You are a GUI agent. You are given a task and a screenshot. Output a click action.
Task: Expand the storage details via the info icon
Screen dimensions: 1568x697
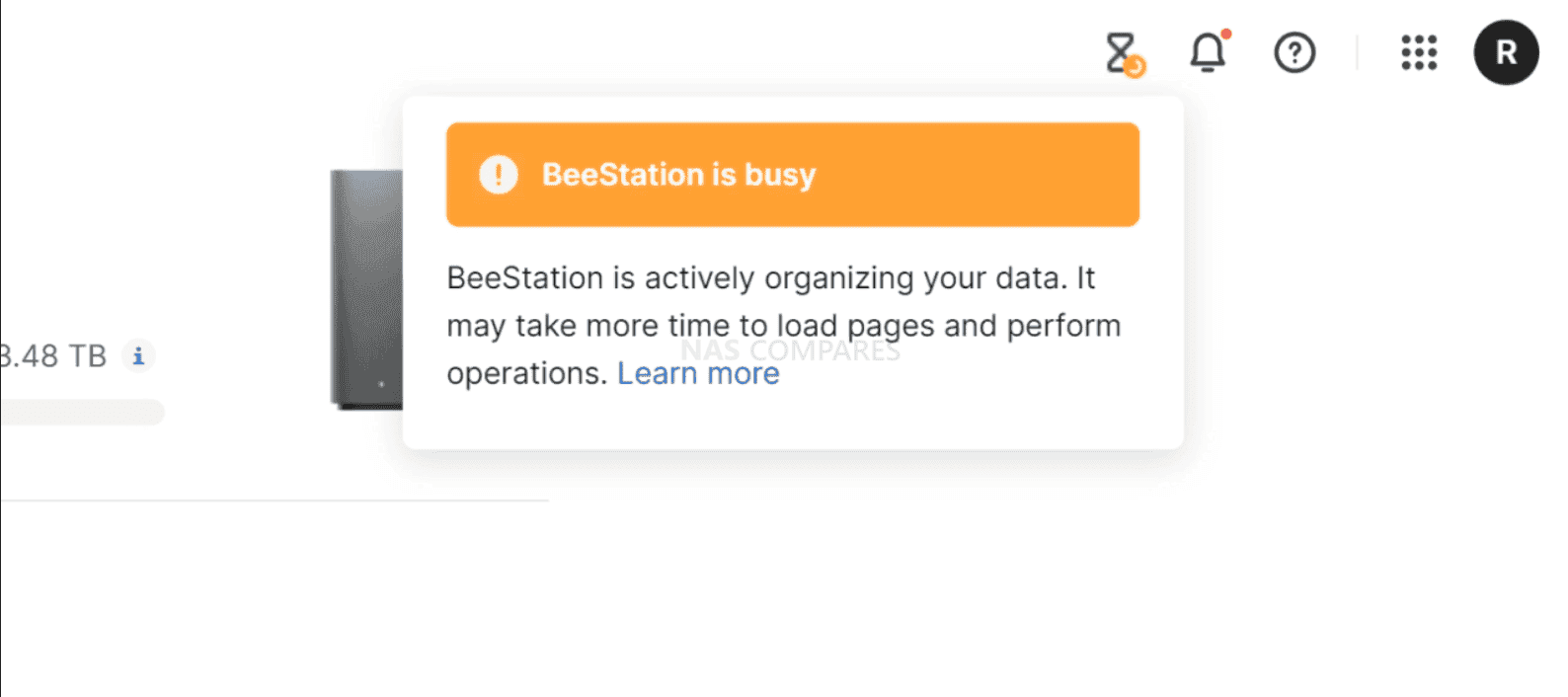pyautogui.click(x=138, y=356)
